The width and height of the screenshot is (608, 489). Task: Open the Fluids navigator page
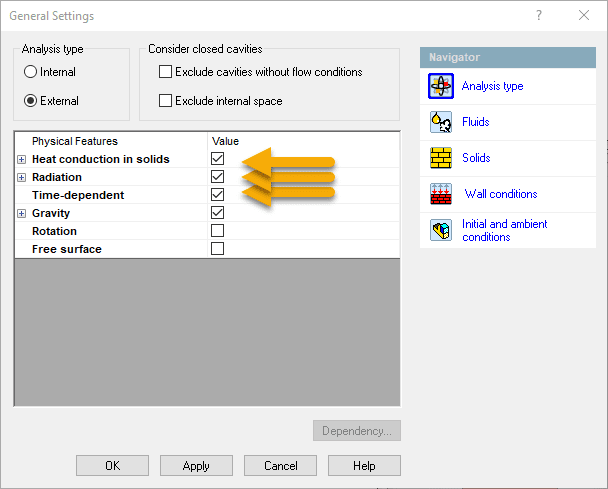click(475, 122)
